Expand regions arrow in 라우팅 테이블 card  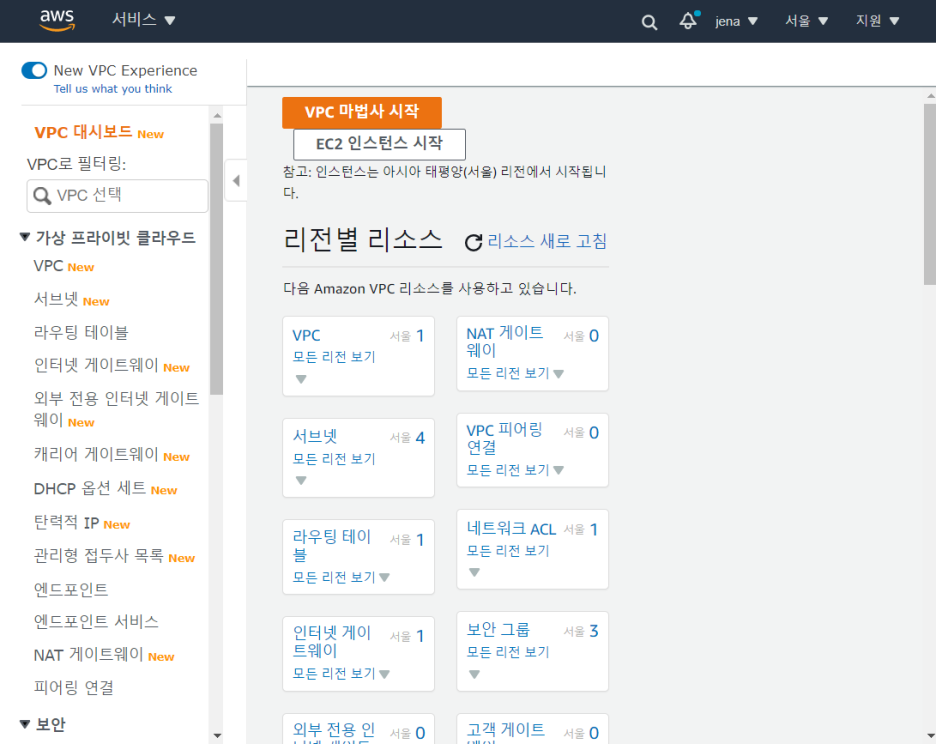point(384,577)
